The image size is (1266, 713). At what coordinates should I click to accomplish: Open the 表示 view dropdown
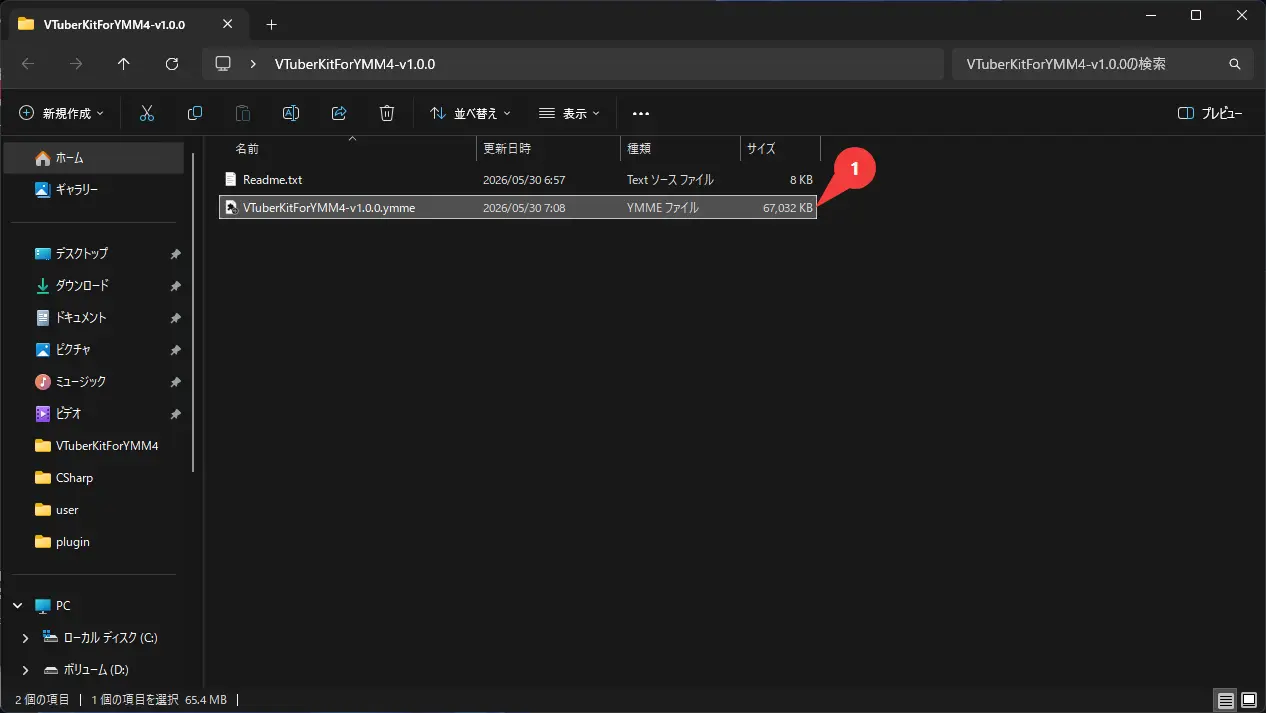coord(569,113)
